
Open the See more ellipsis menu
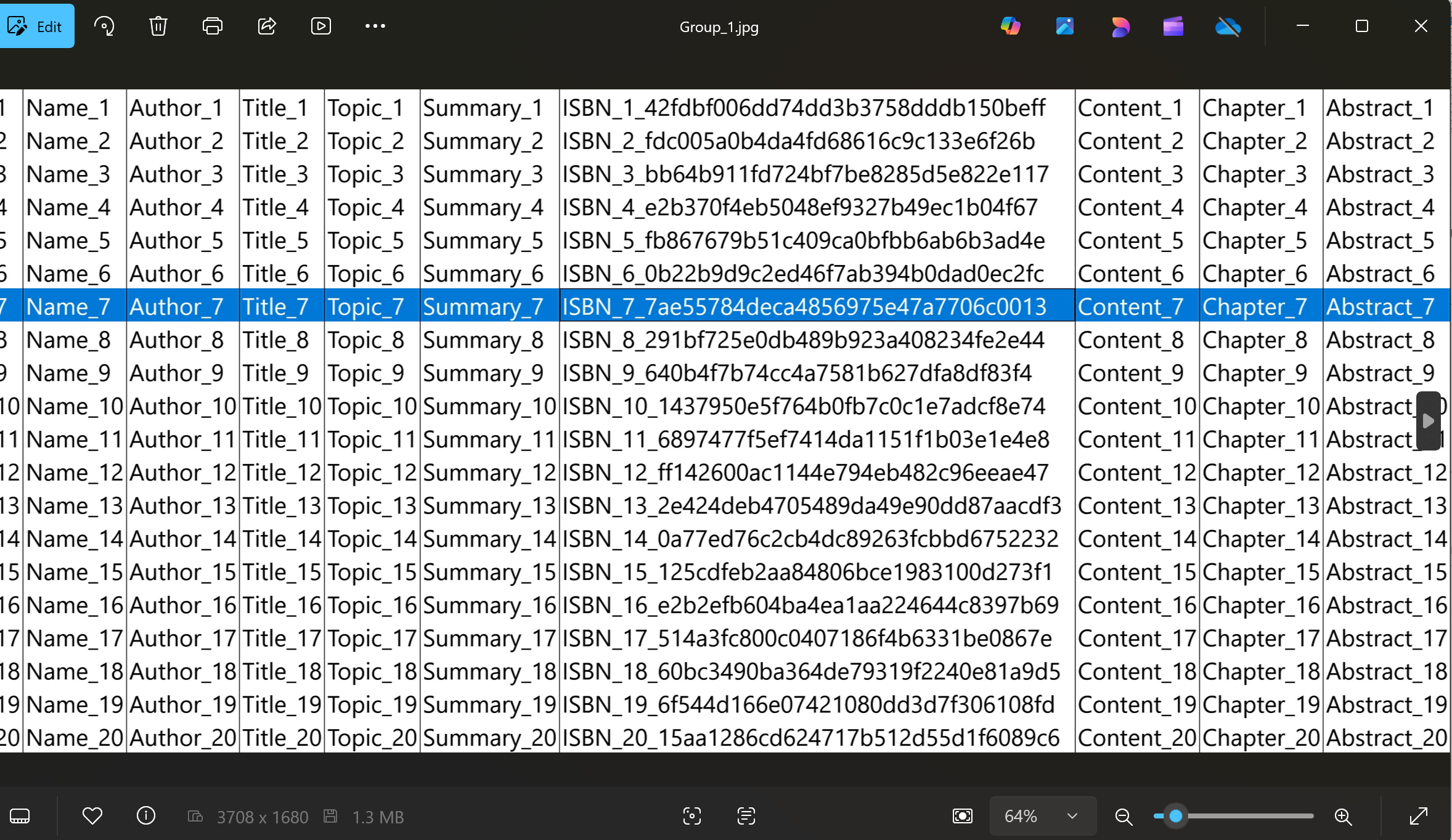(x=375, y=27)
